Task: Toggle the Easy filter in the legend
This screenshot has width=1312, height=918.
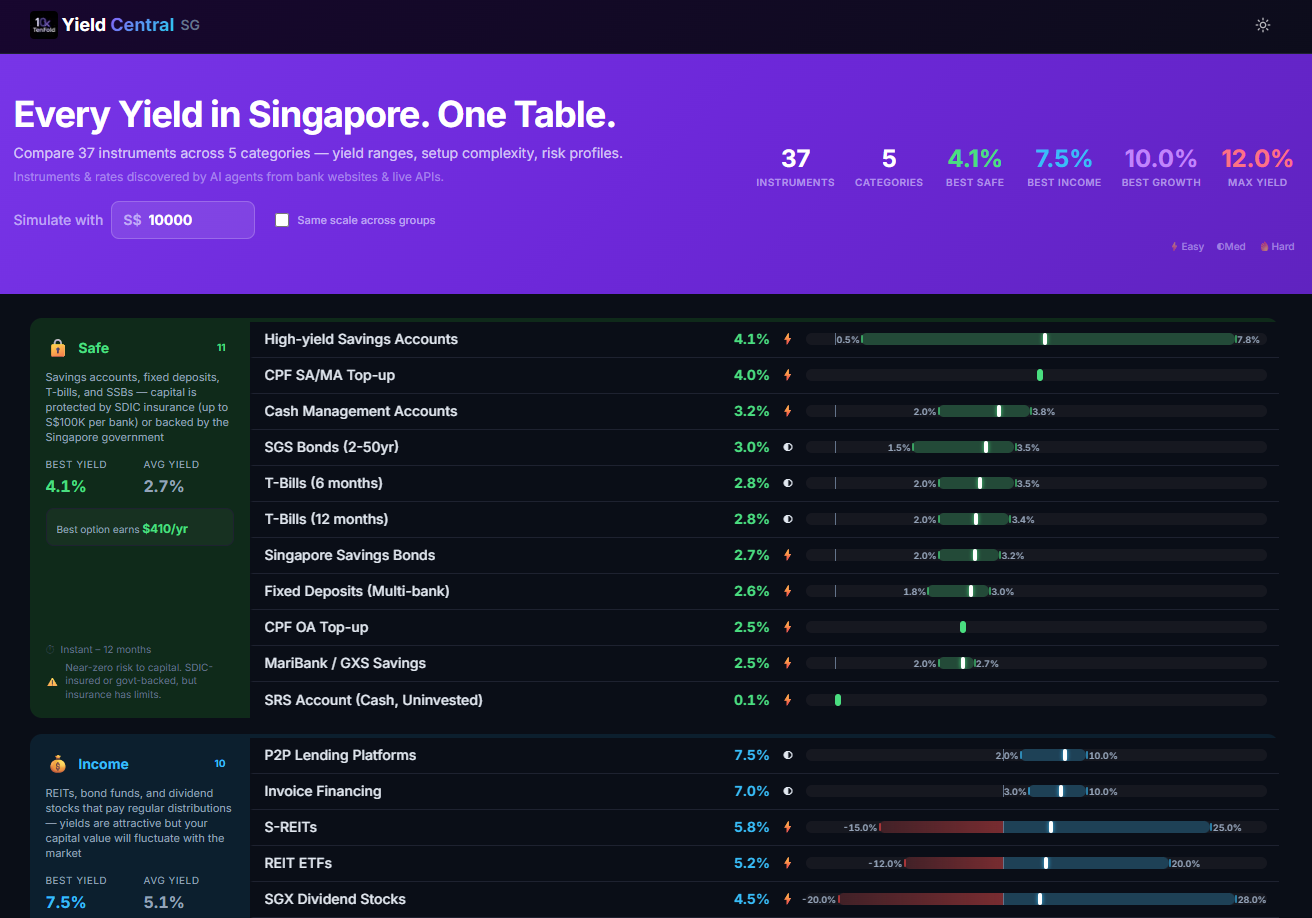Action: tap(1186, 246)
